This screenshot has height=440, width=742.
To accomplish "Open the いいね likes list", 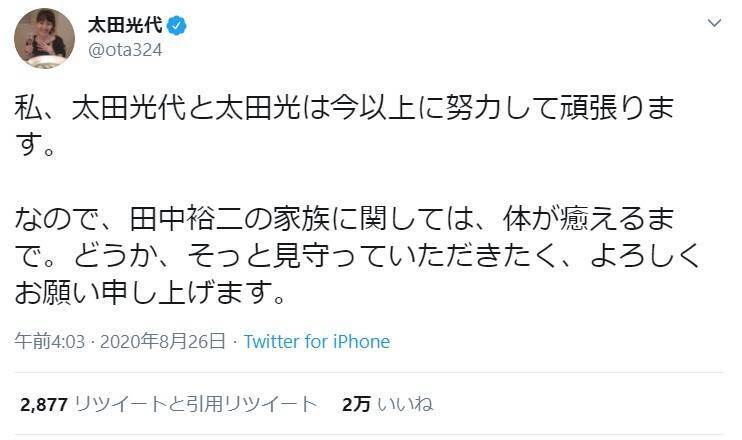I will pyautogui.click(x=407, y=404).
